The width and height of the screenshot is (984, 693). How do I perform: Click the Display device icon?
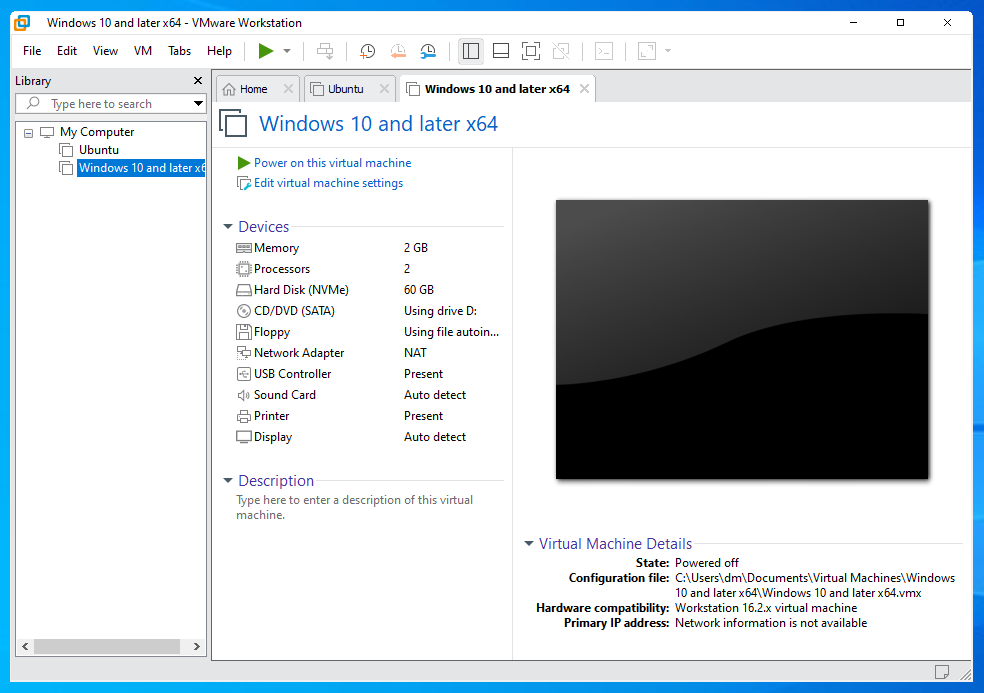click(x=243, y=437)
